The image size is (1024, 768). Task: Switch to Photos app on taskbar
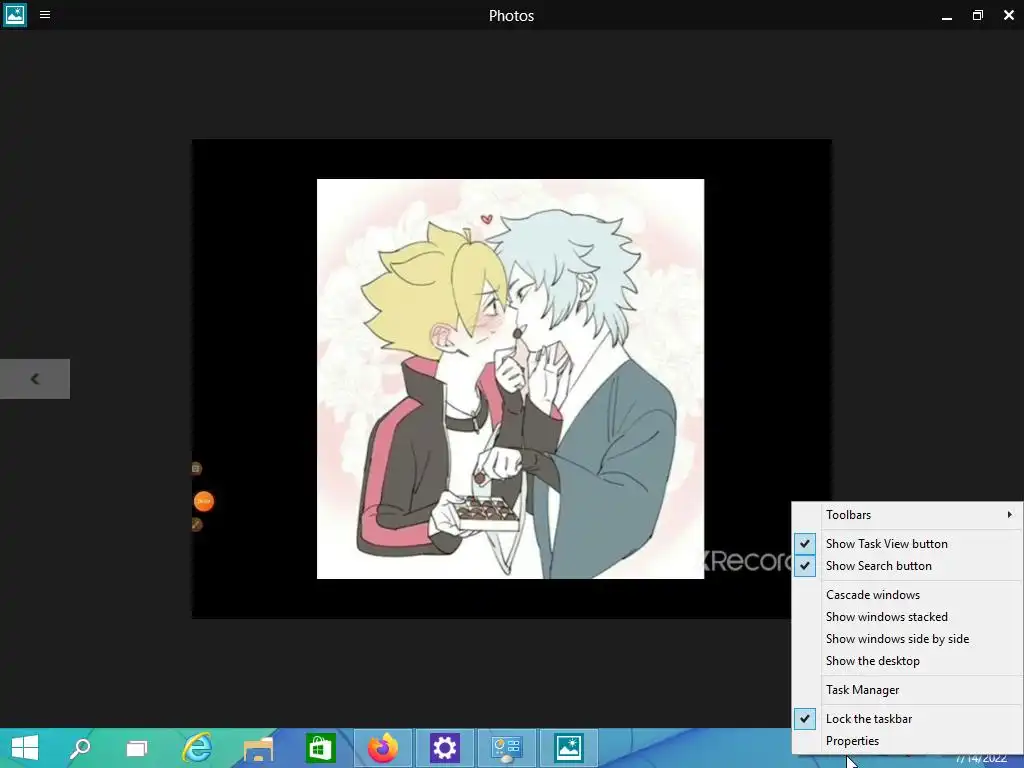pyautogui.click(x=569, y=748)
